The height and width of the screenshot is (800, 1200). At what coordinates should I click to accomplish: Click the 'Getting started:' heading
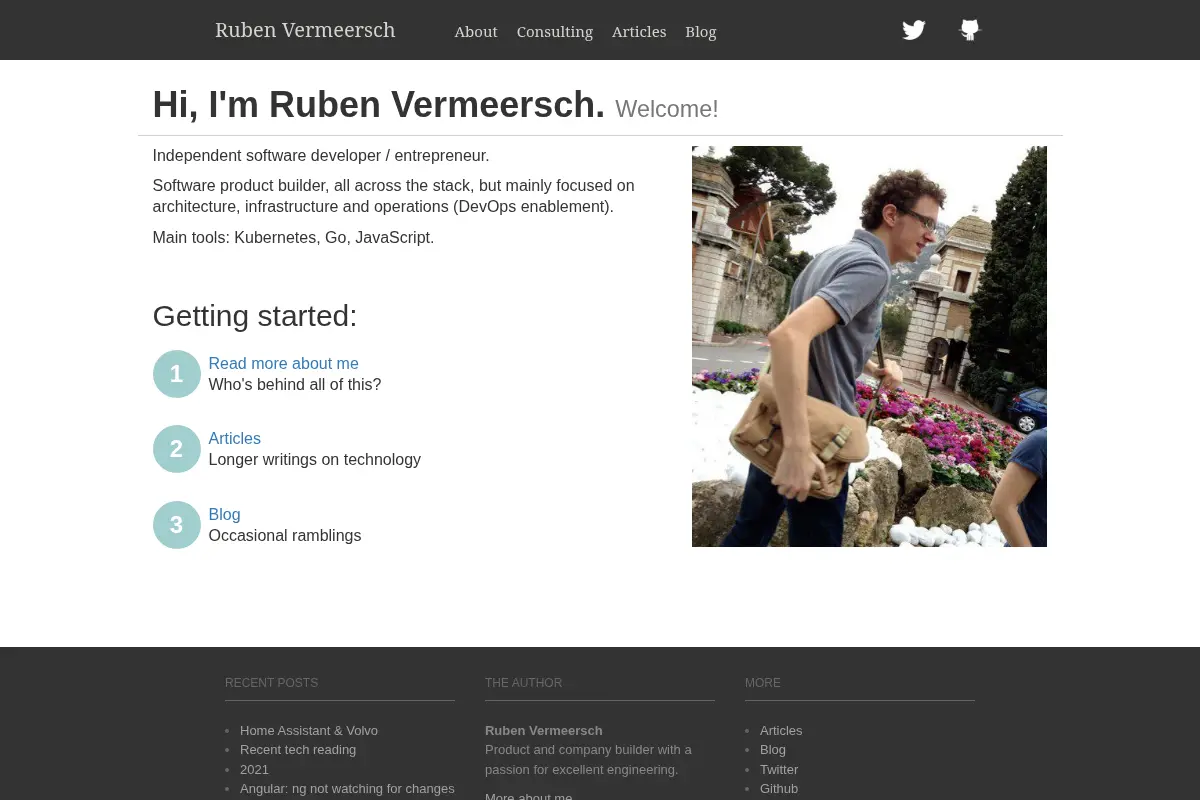(x=255, y=316)
